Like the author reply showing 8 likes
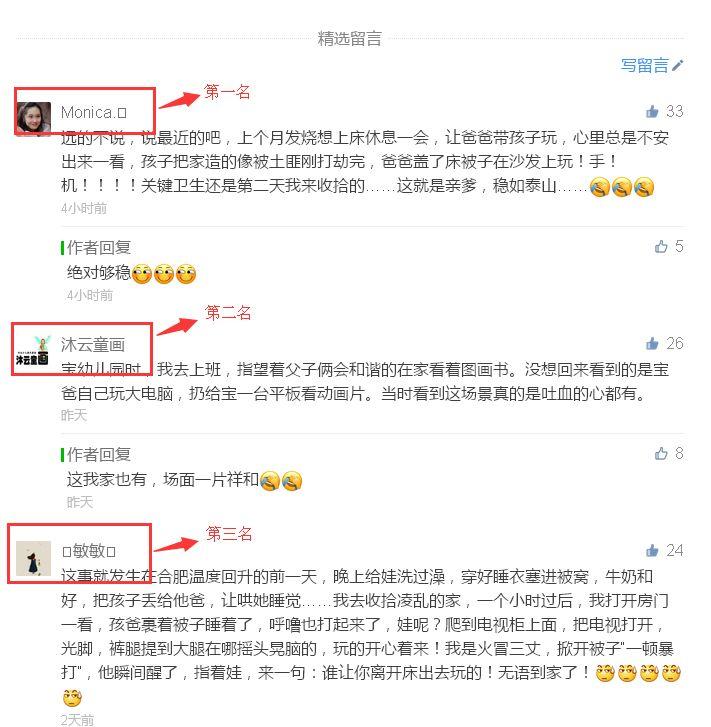711x727 pixels. (x=661, y=453)
